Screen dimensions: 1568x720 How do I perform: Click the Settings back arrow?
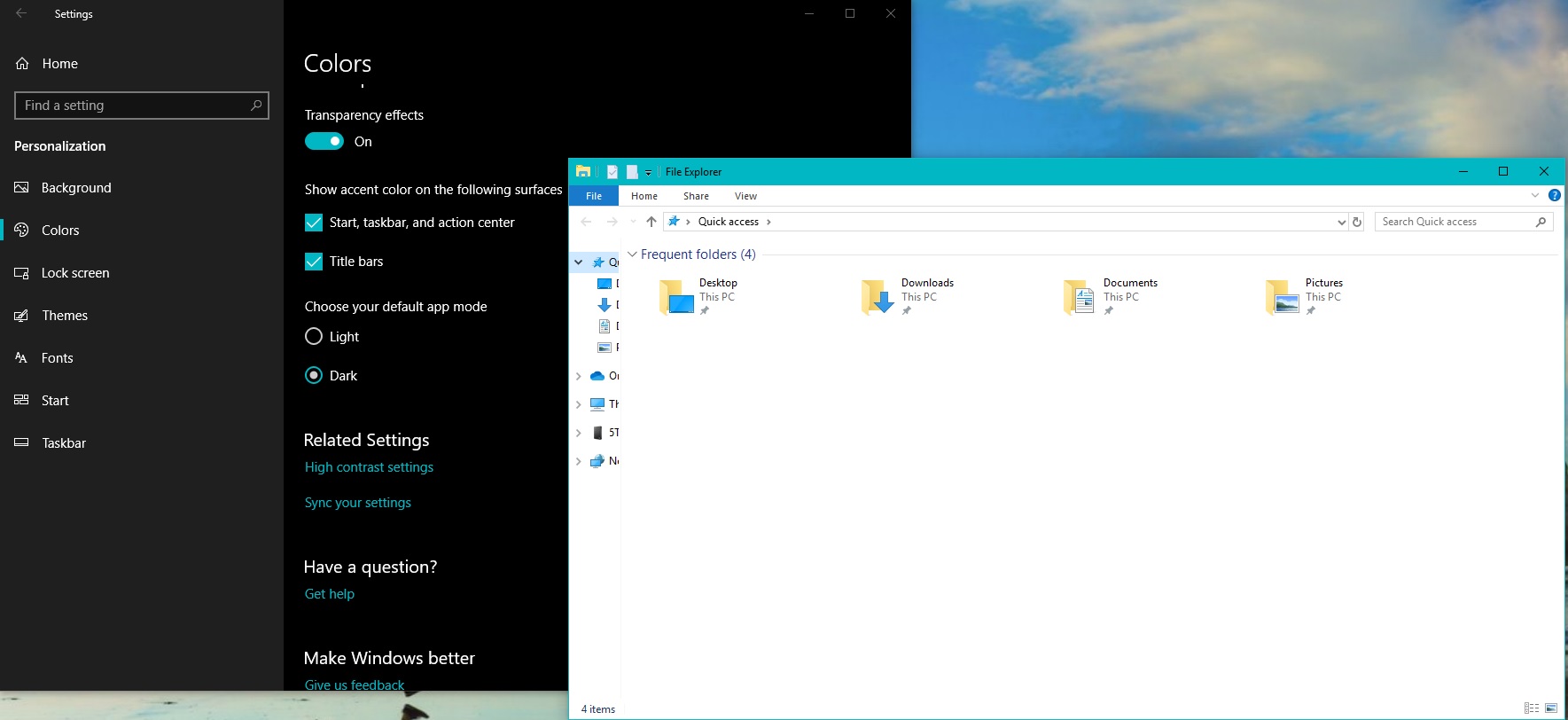[x=21, y=13]
